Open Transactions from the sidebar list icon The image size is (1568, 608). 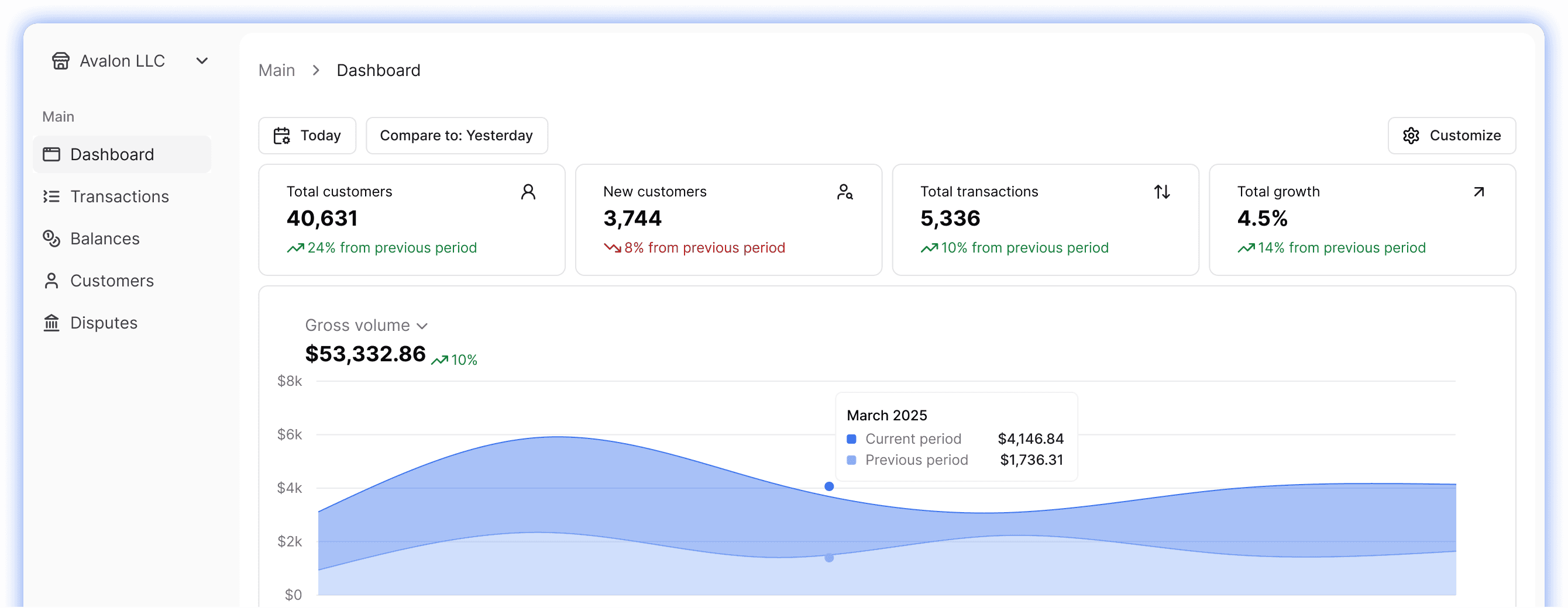coord(51,196)
